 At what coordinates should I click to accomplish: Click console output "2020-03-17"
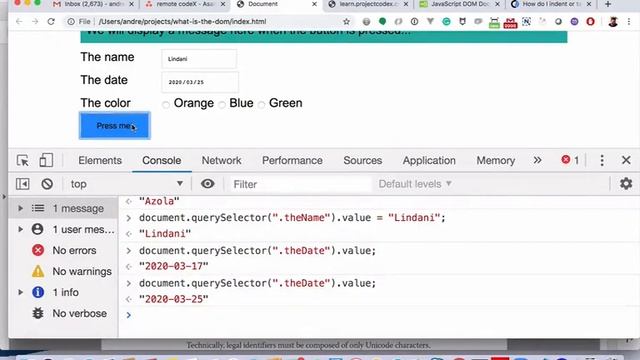[173, 267]
